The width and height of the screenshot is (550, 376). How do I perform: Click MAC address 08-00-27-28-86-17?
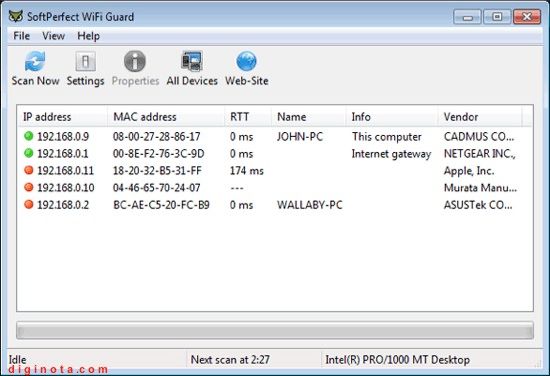click(156, 136)
